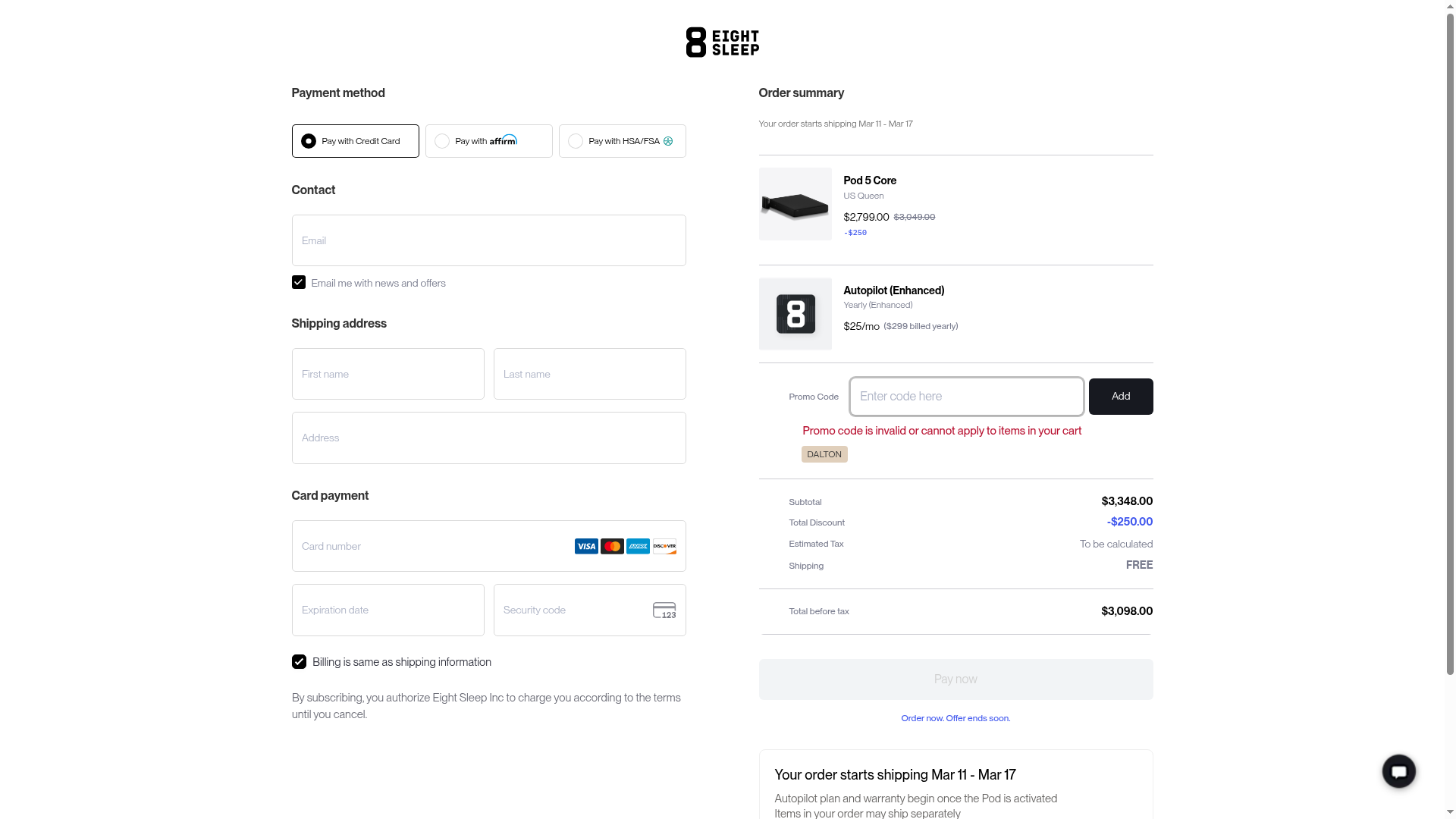Click the Autopilot product thumbnail

(x=795, y=314)
